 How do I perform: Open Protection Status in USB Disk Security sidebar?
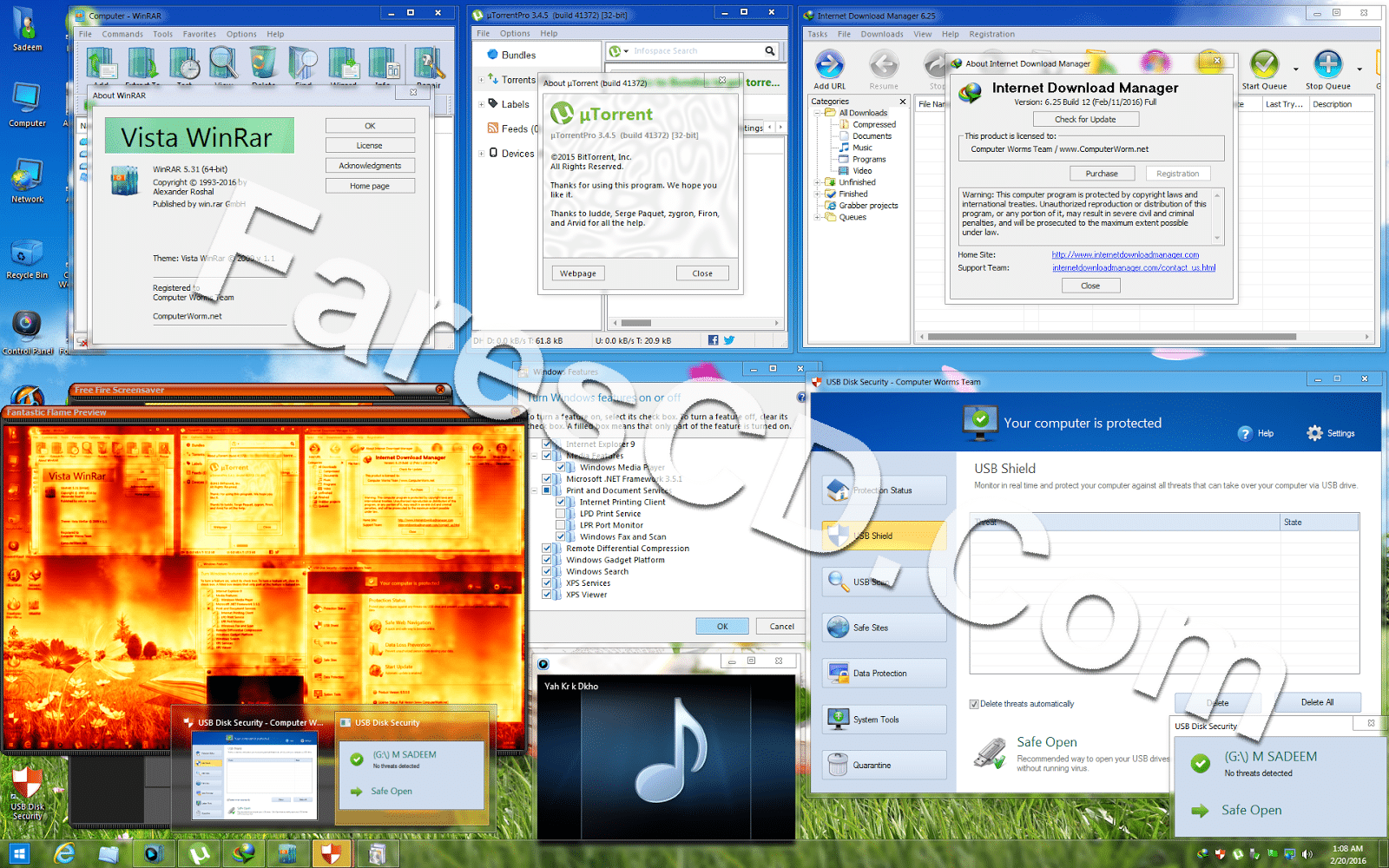[x=885, y=490]
